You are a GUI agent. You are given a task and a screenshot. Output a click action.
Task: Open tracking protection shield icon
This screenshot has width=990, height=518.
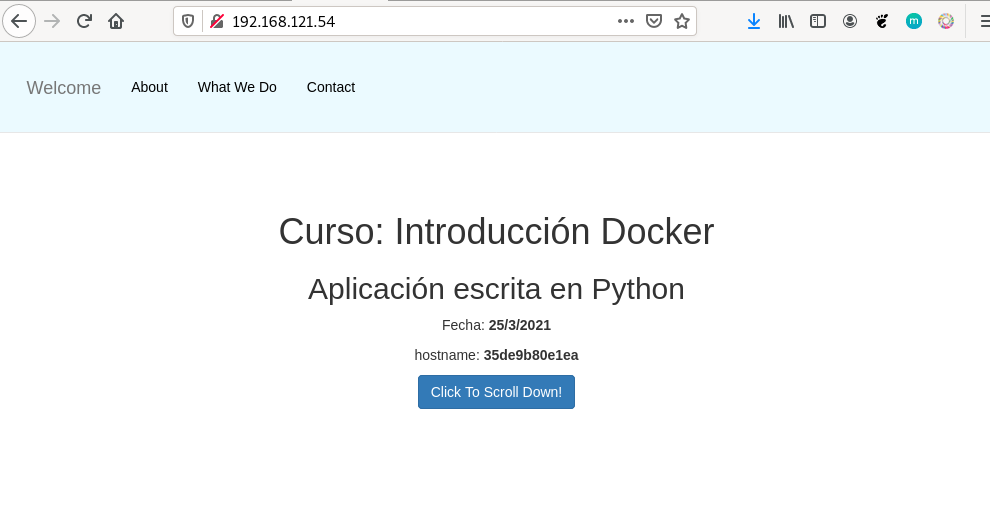(x=189, y=21)
